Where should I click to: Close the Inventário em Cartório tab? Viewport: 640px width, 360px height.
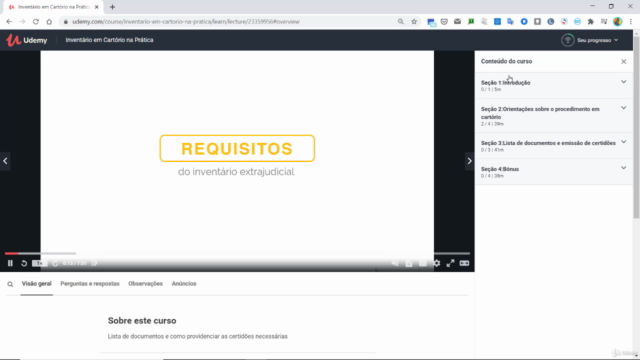(97, 7)
